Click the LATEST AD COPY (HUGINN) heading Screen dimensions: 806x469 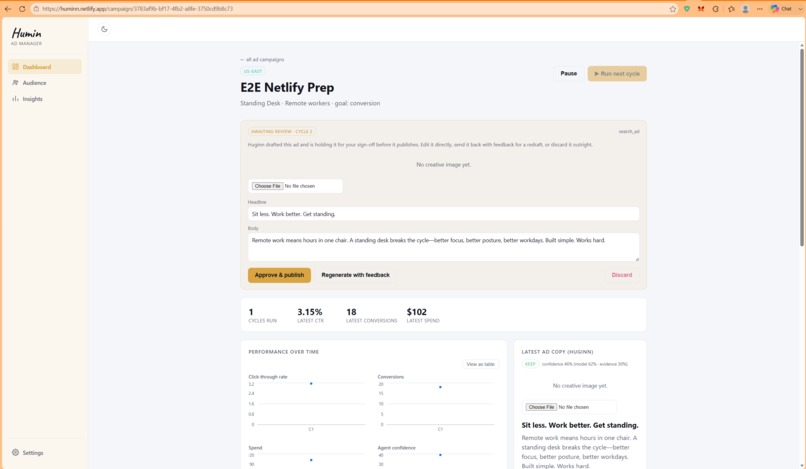557,352
